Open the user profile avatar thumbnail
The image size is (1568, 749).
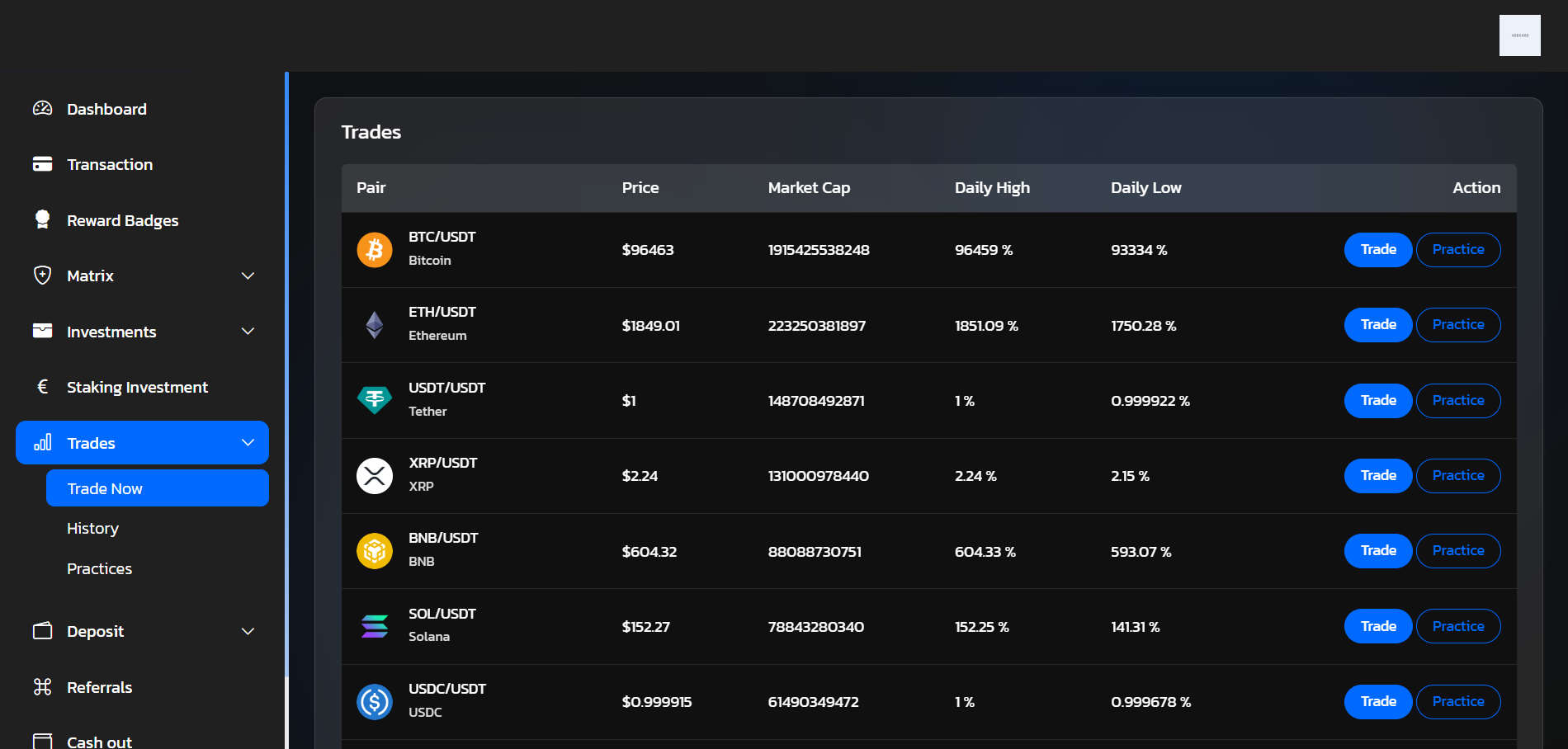point(1519,35)
